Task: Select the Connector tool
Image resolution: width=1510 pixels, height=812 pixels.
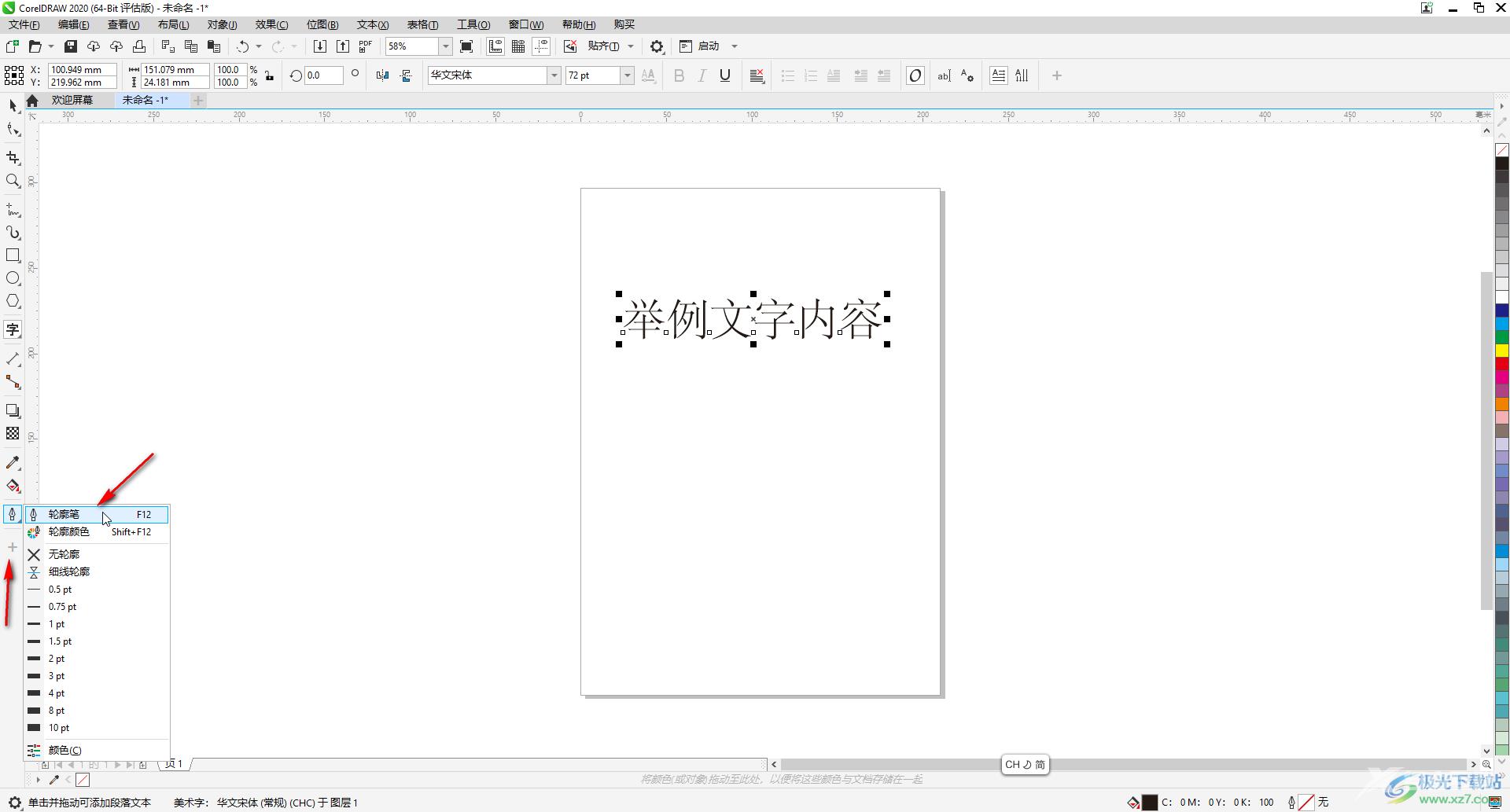Action: coord(13,382)
